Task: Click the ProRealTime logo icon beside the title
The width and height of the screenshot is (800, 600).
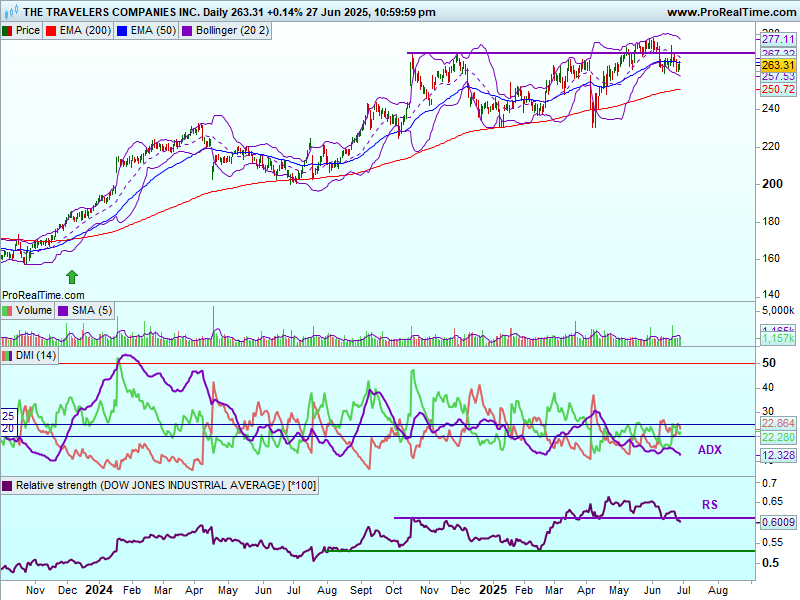Action: (9, 12)
